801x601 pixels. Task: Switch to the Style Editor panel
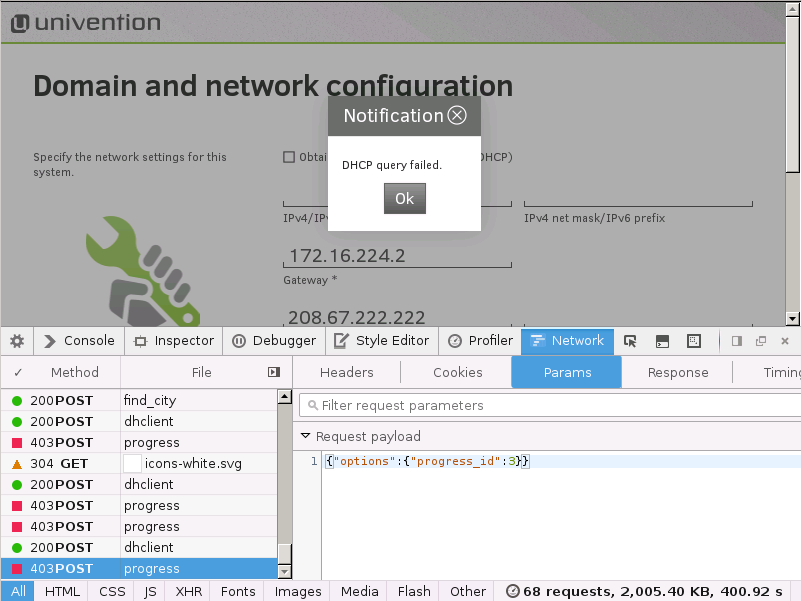pyautogui.click(x=380, y=341)
